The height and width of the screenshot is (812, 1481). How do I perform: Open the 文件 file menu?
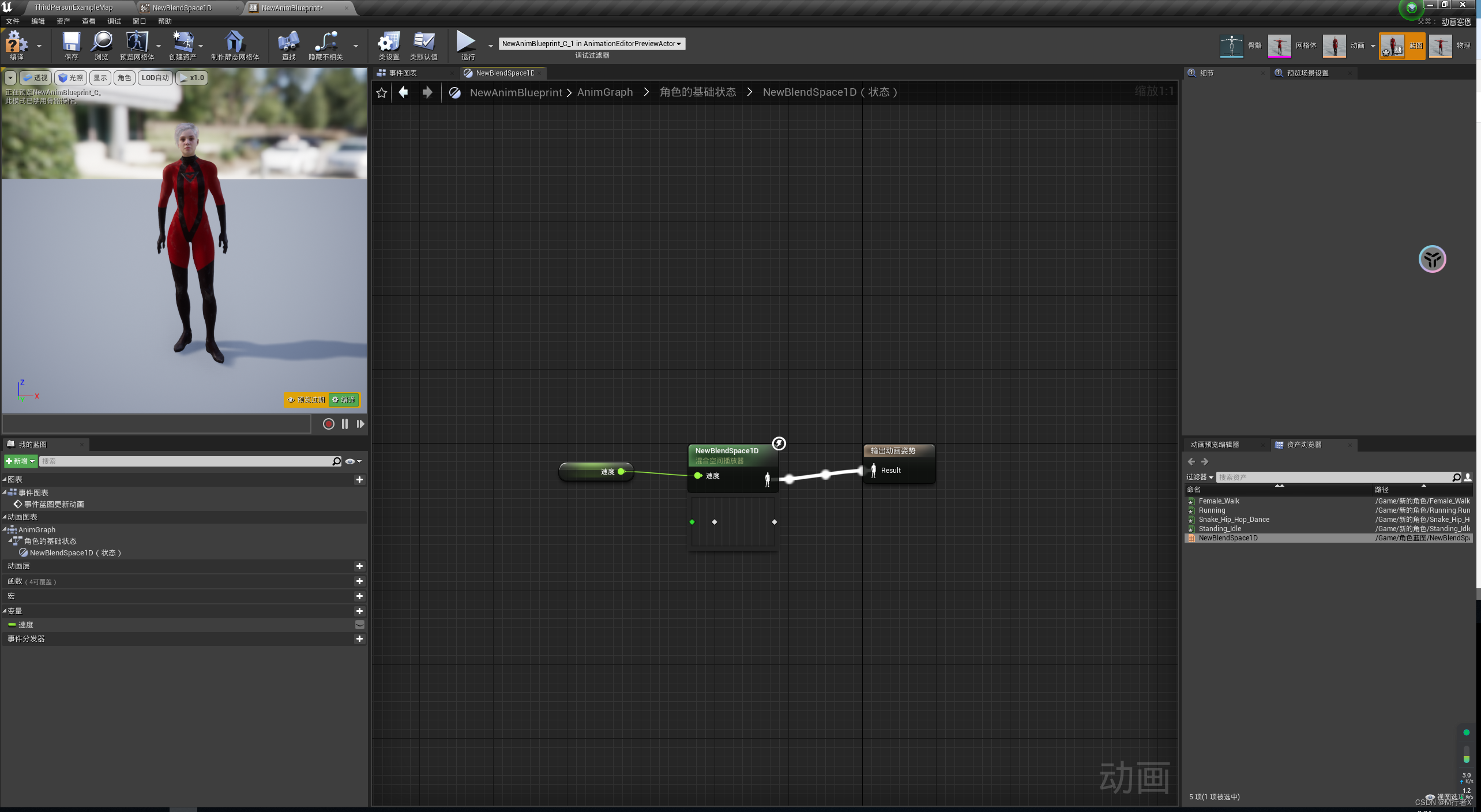point(13,21)
